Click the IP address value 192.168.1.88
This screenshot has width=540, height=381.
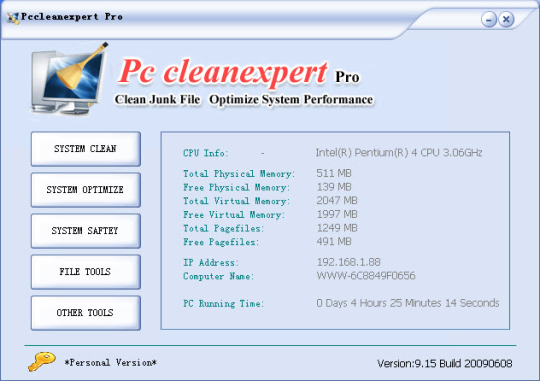tap(349, 262)
